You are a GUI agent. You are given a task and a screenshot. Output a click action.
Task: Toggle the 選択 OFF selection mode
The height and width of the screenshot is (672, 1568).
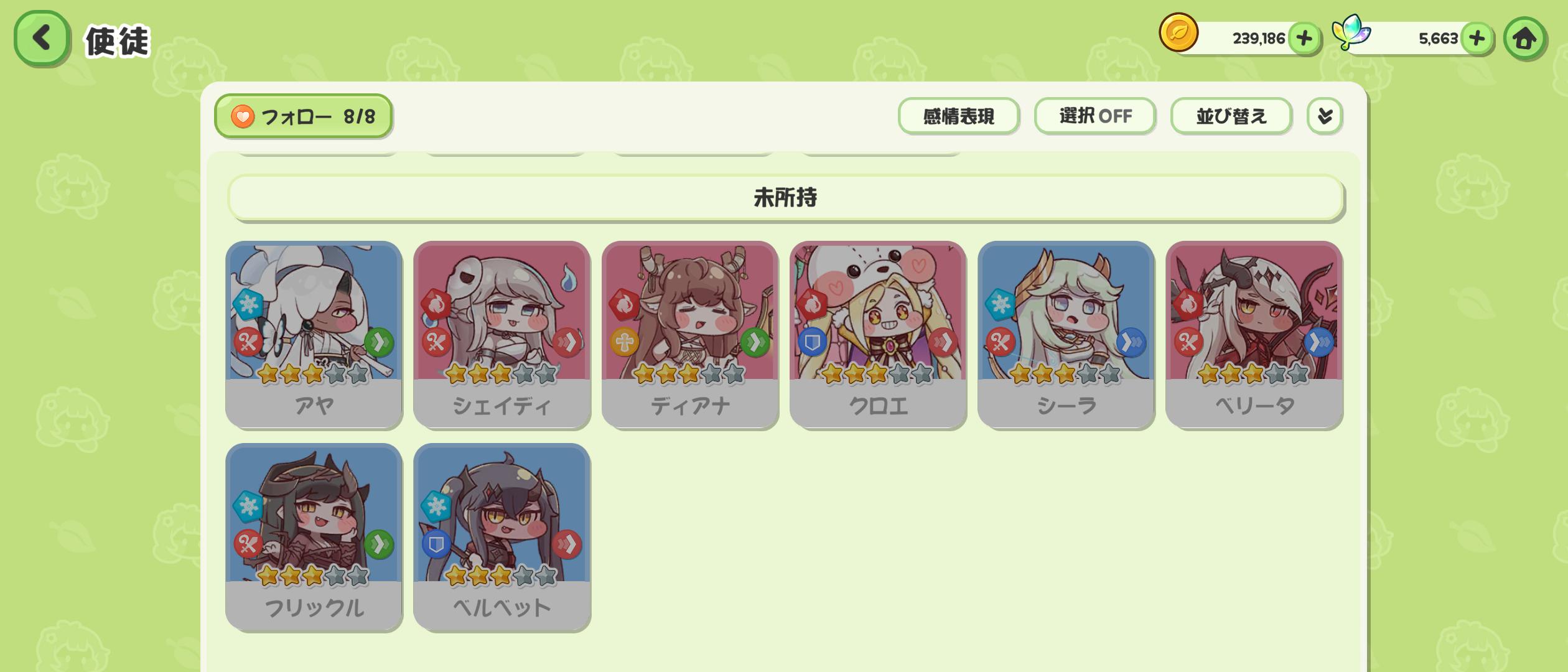coord(1095,116)
